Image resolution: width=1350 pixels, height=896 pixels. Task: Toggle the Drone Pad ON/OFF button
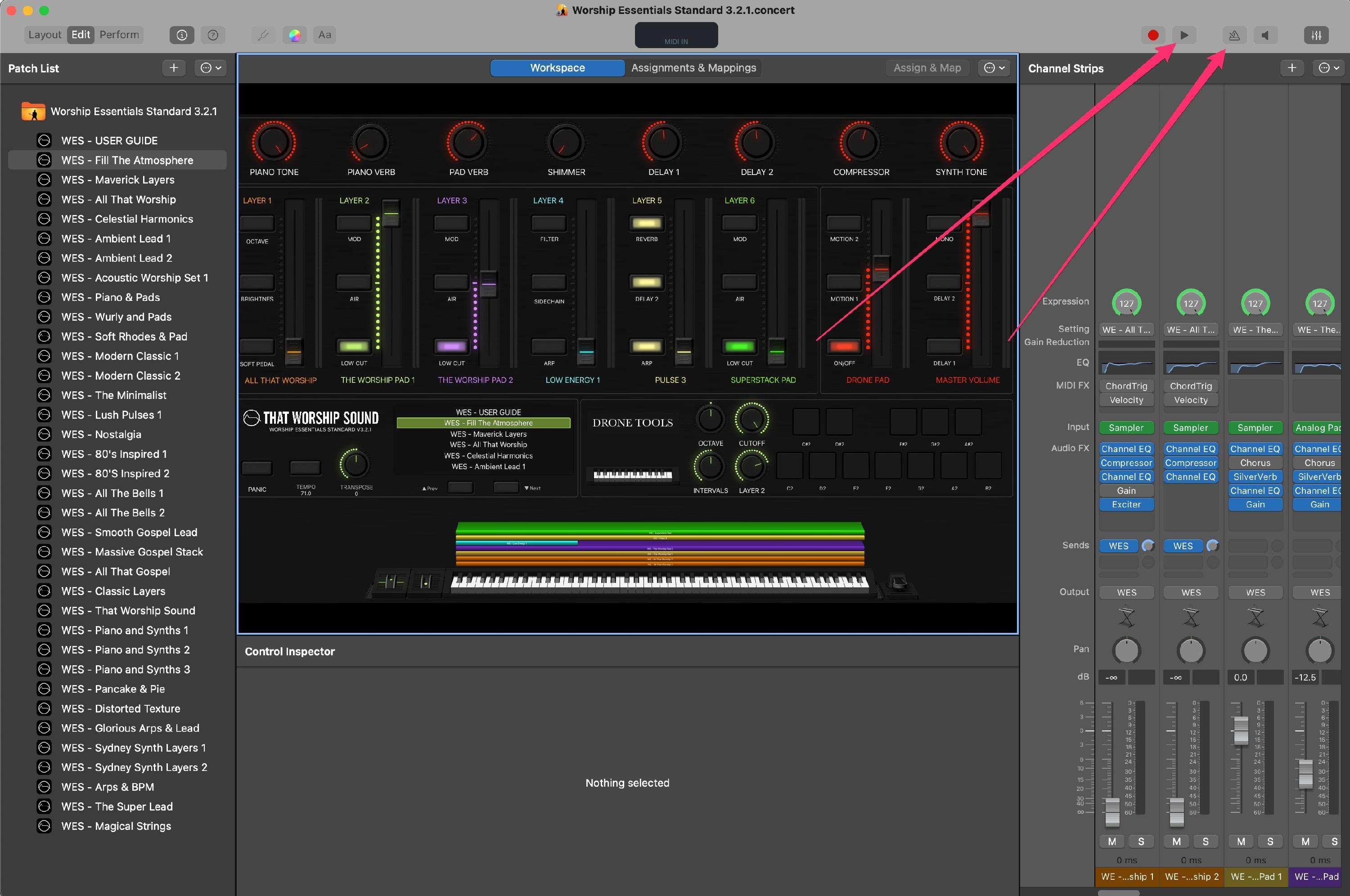(x=844, y=346)
